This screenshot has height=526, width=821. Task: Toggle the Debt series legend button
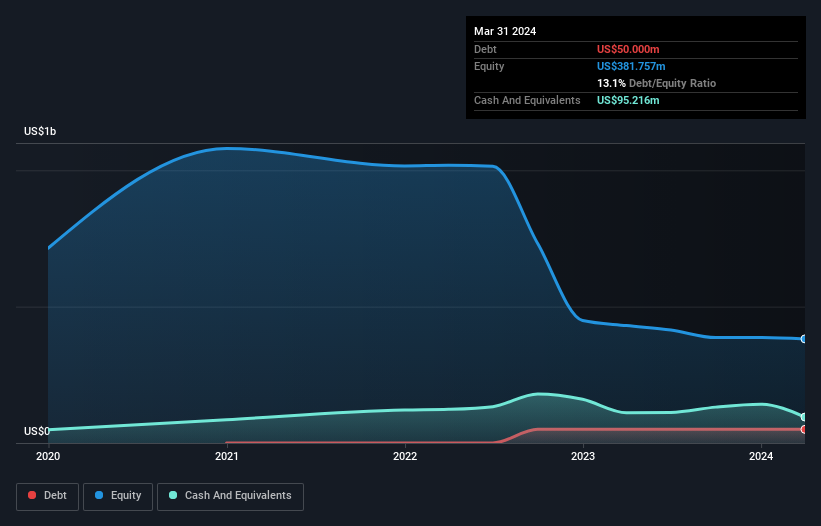[48, 496]
